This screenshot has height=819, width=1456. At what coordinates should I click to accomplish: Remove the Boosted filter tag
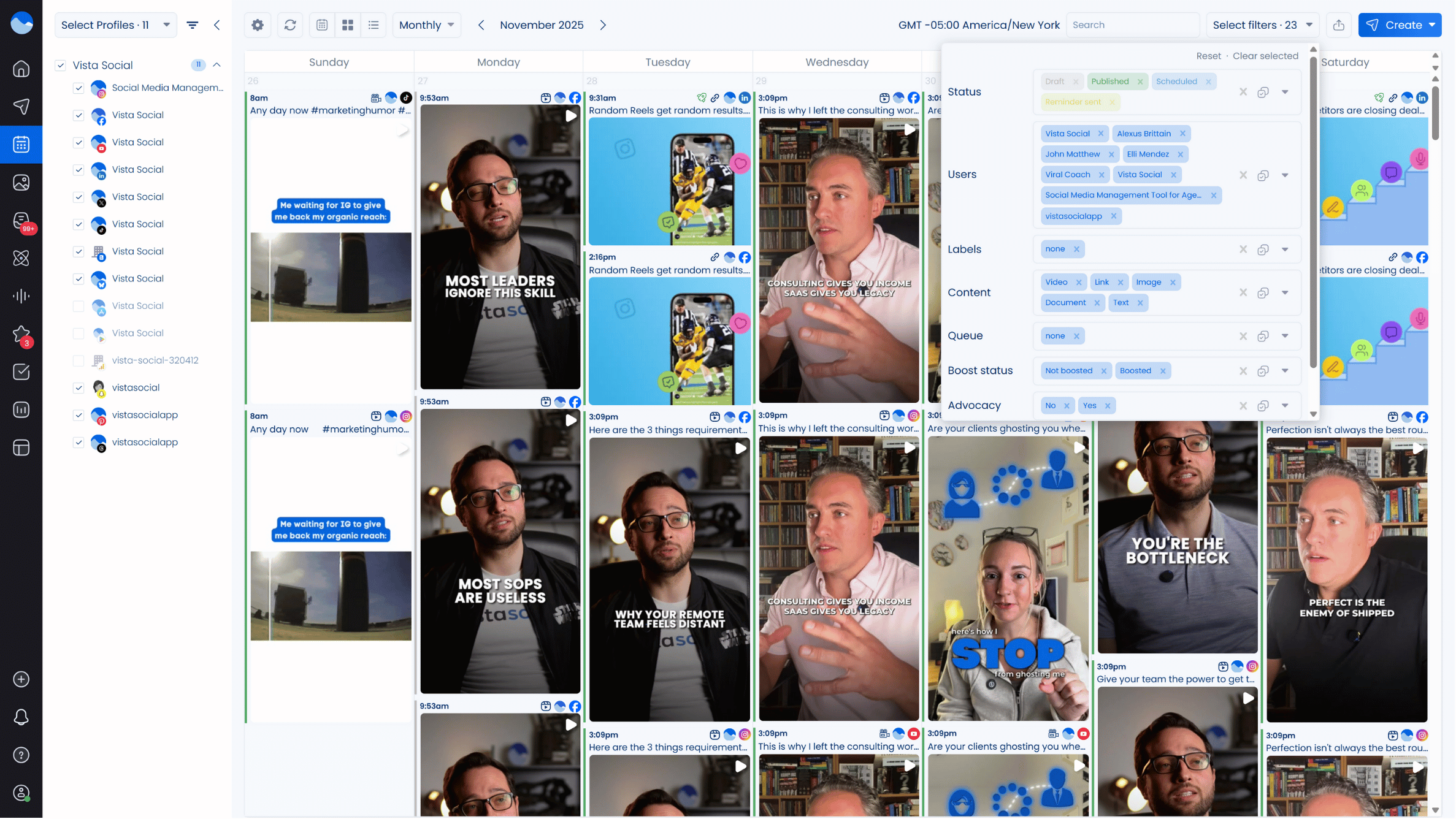pyautogui.click(x=1163, y=371)
